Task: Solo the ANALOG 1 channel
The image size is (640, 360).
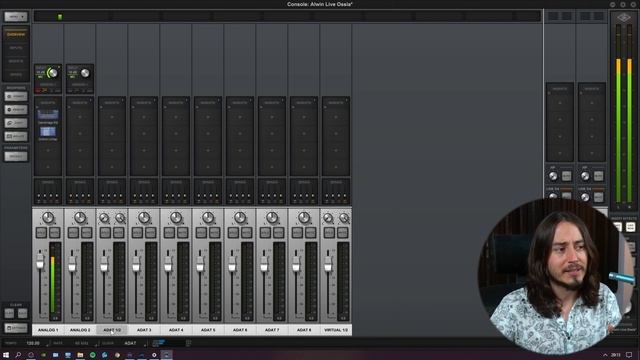Action: [x=41, y=232]
